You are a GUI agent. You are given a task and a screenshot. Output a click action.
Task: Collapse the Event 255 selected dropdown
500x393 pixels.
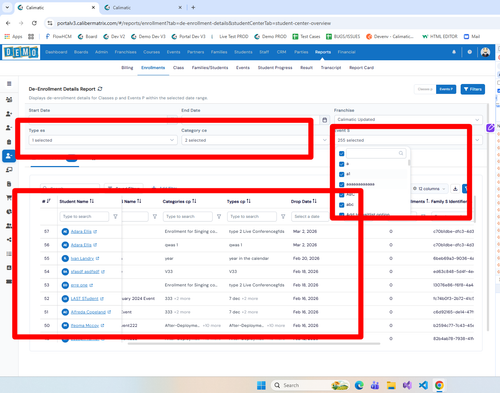coord(408,140)
